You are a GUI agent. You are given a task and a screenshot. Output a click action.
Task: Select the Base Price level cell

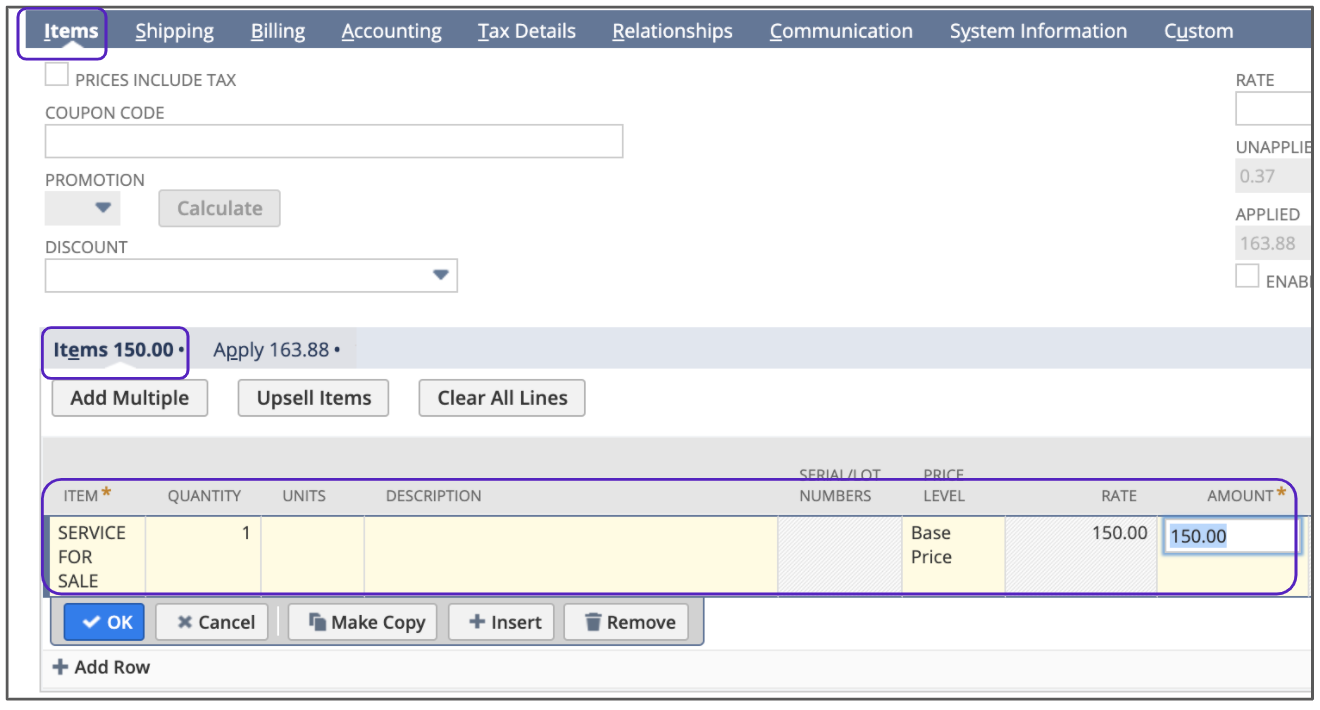[x=951, y=545]
